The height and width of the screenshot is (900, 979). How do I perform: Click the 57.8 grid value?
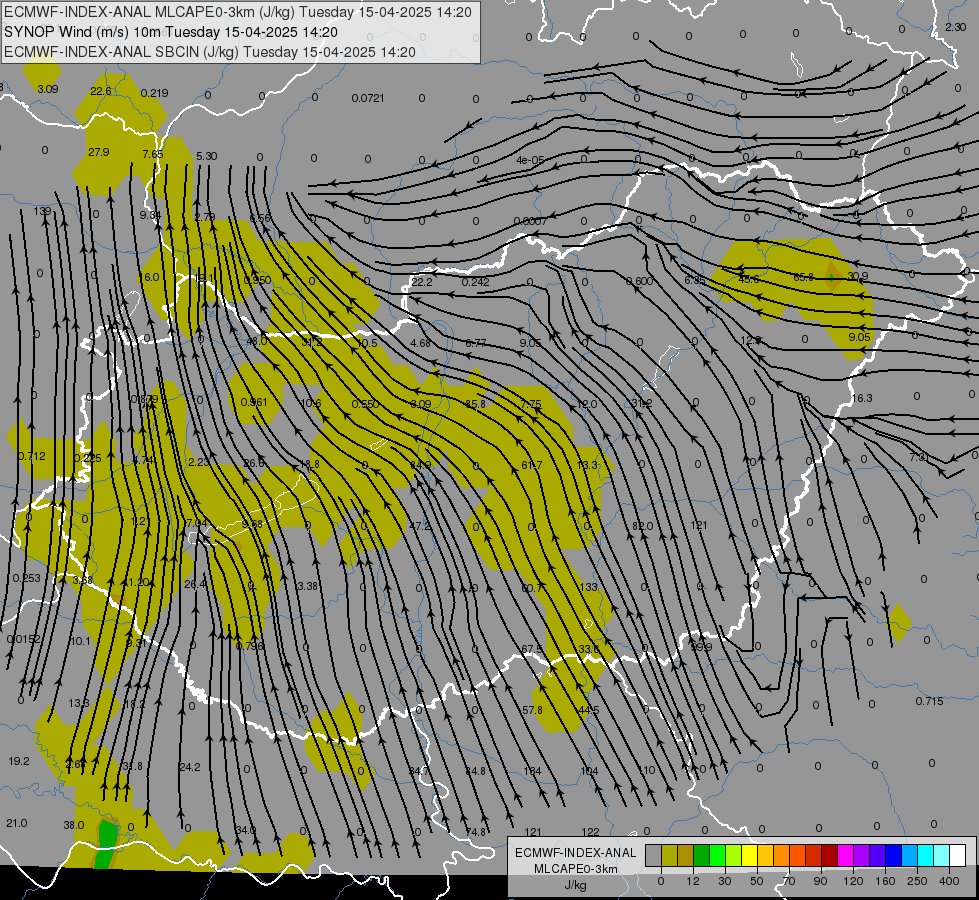(532, 710)
